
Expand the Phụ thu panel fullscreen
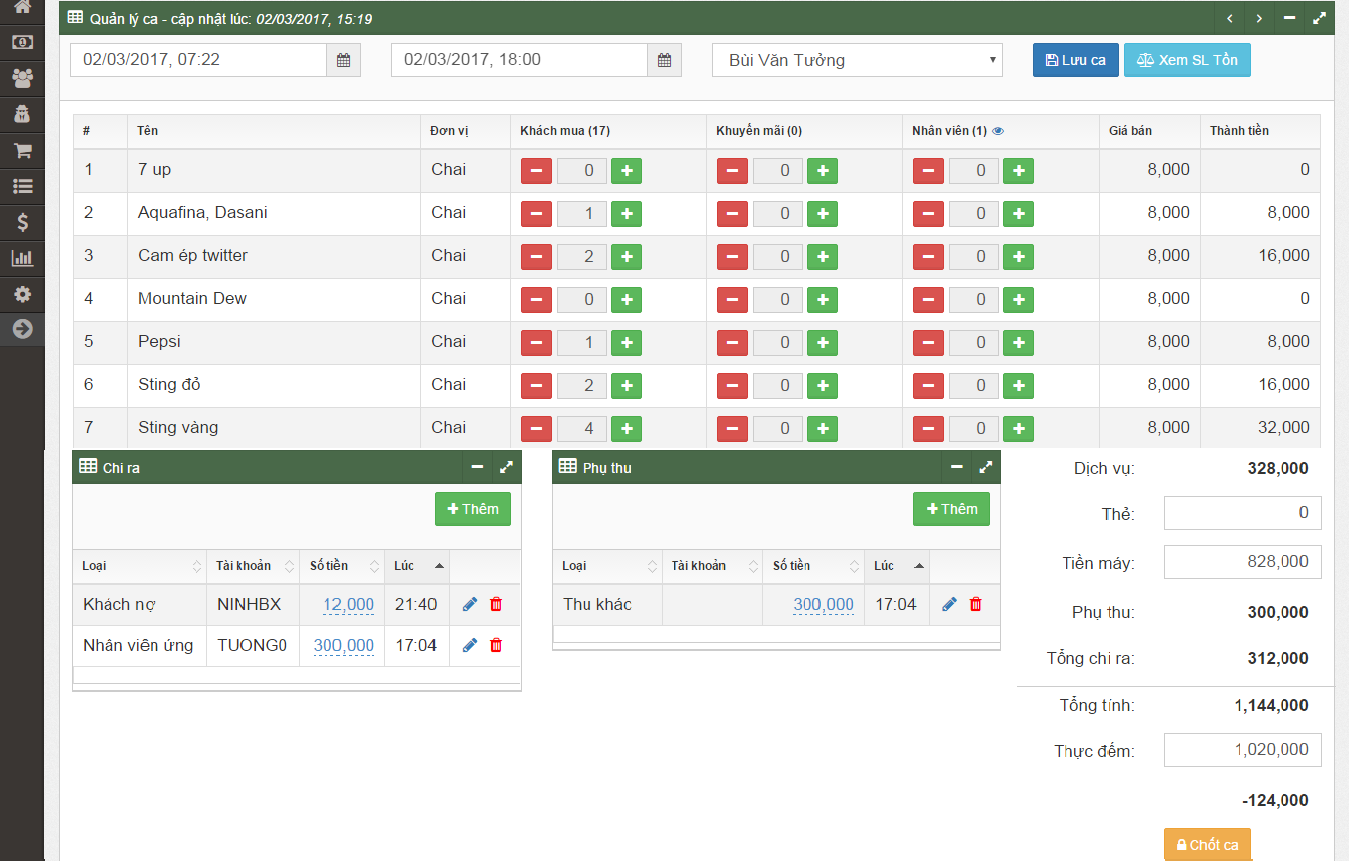click(x=985, y=467)
